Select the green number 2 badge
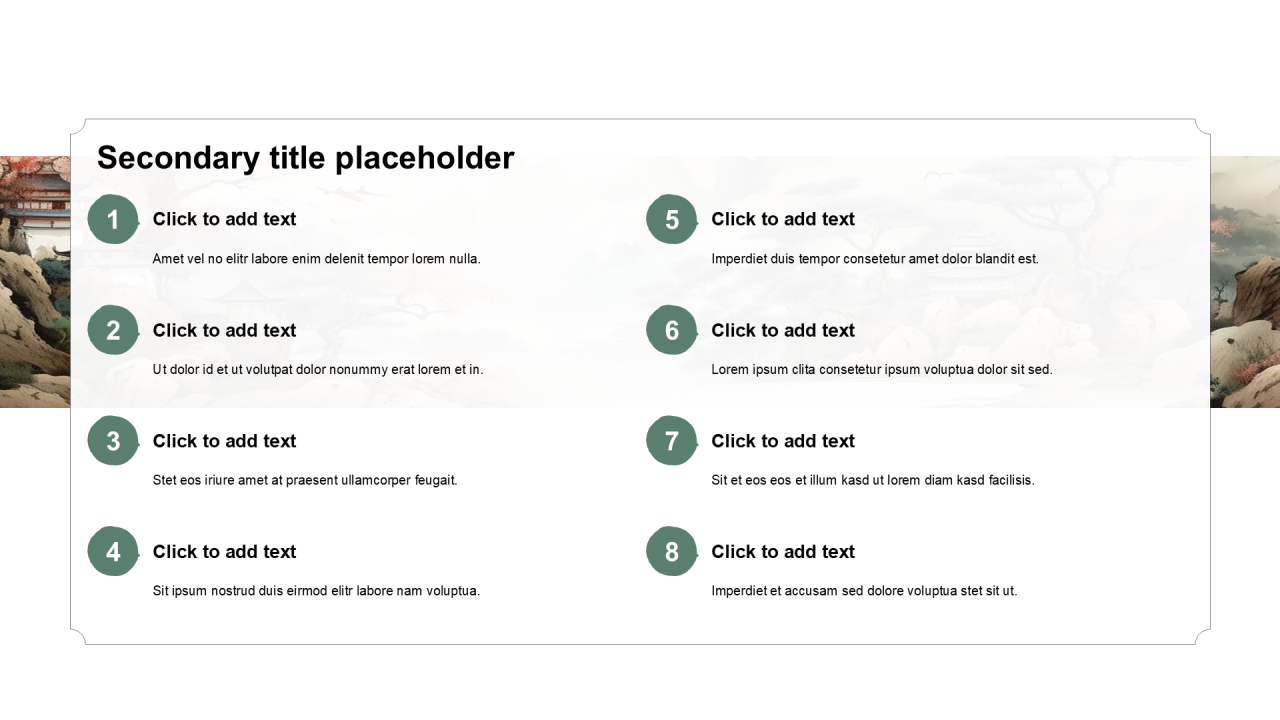The image size is (1280, 720). 113,331
